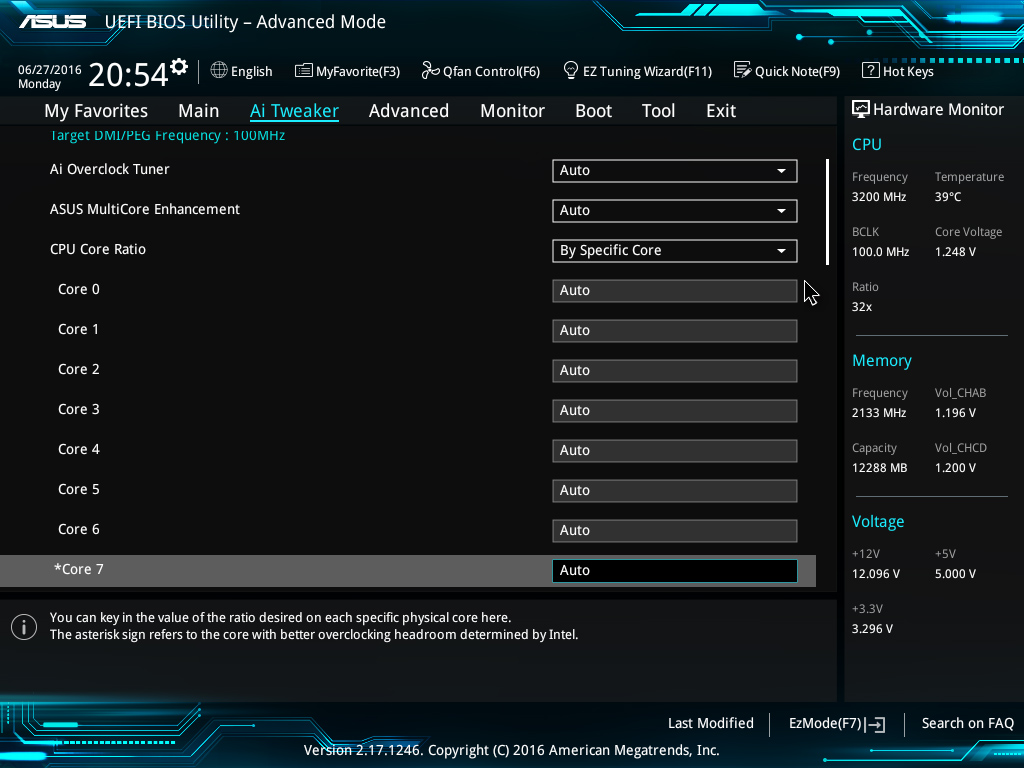Click the +5V value 5.000 V
Screen dimensions: 1024x768
pos(955,574)
